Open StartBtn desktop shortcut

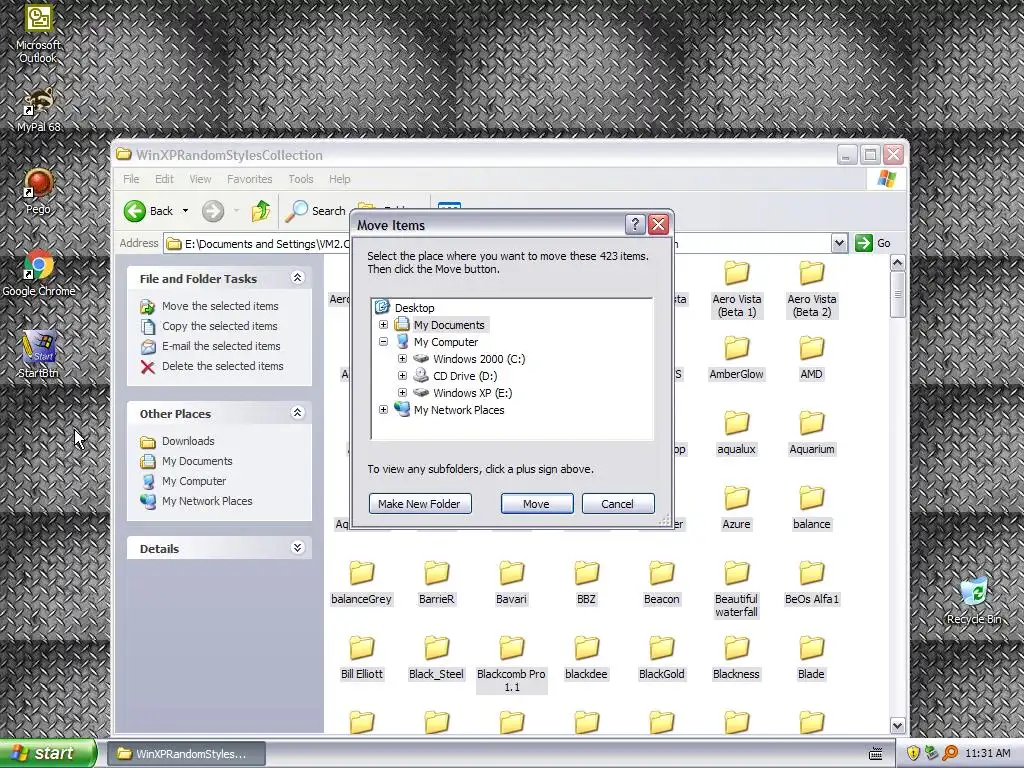[x=38, y=355]
